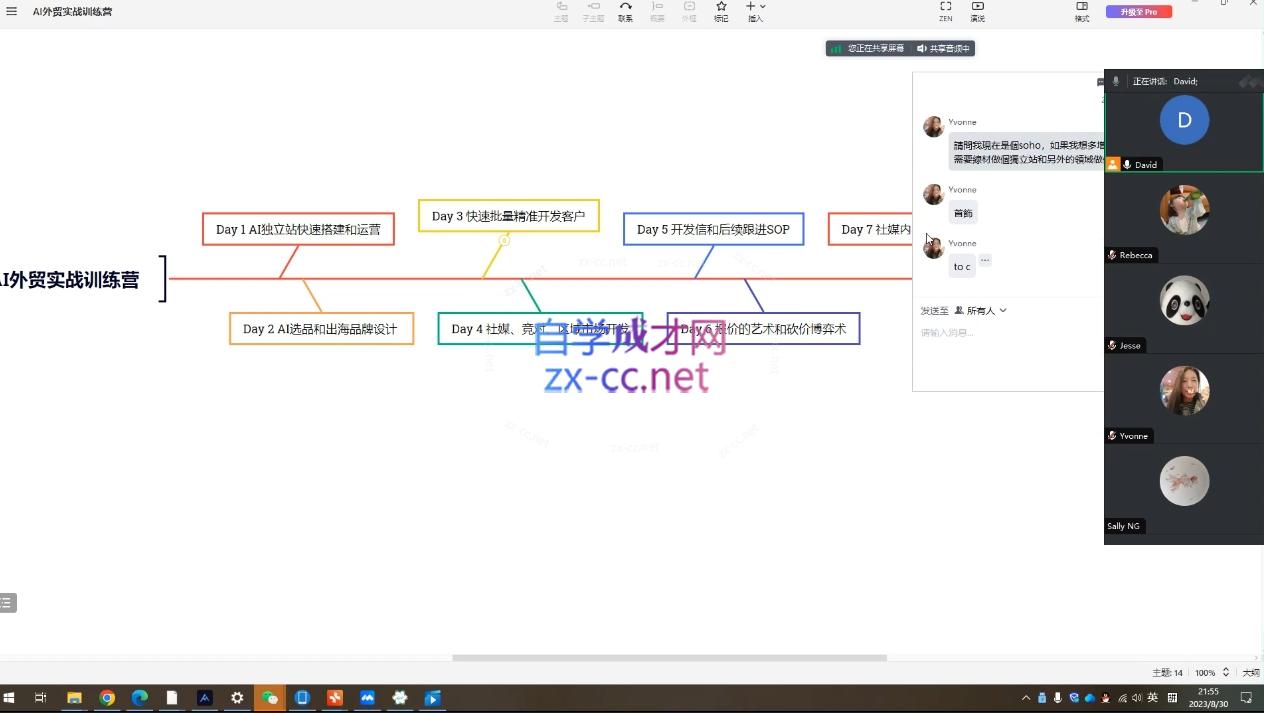Select the AI外贸实战训练营 central topic
The width and height of the screenshot is (1264, 713).
70,280
